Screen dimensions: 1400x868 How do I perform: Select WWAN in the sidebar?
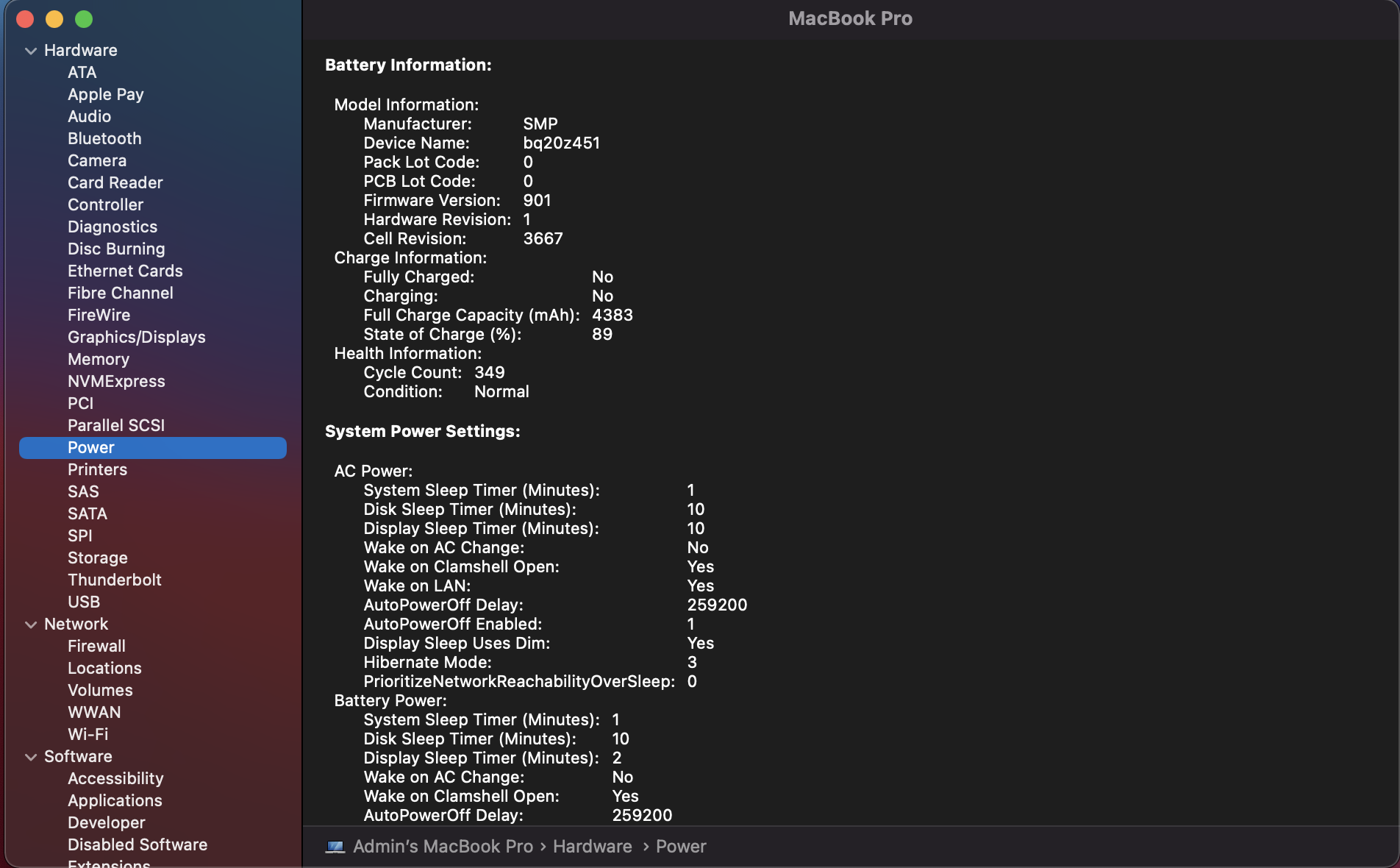(94, 712)
